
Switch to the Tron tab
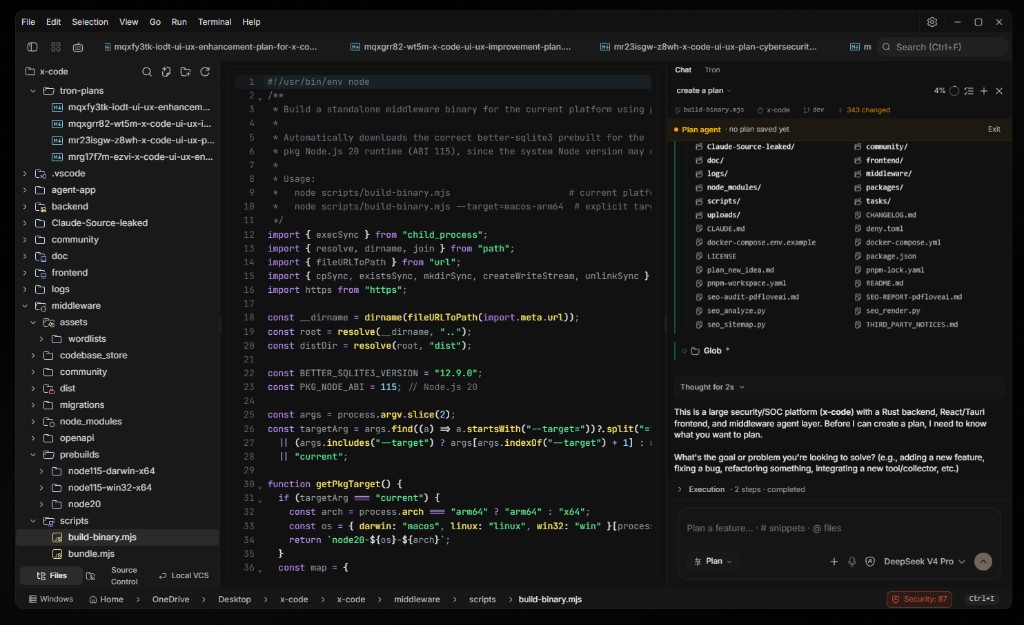(x=712, y=70)
